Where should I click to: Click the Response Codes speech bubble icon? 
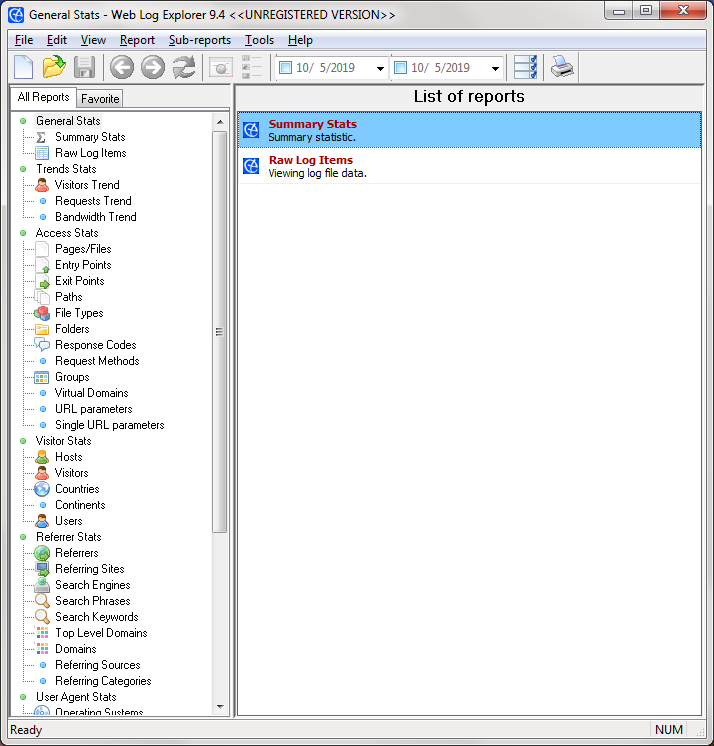[x=42, y=345]
